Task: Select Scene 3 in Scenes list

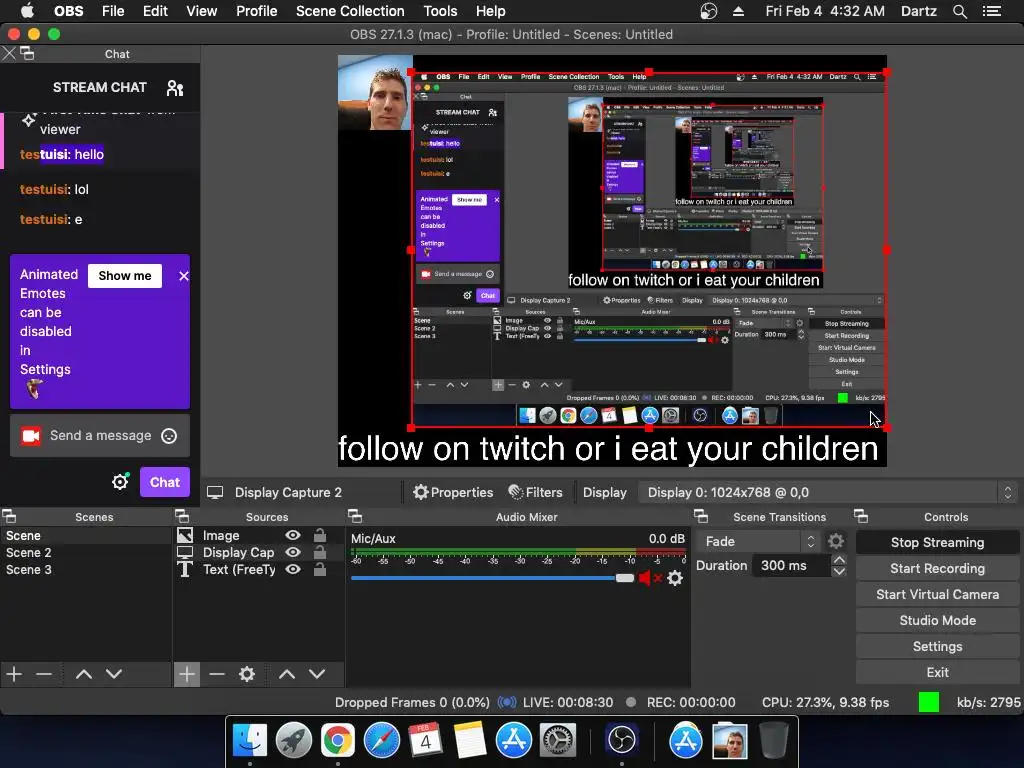Action: coord(29,569)
